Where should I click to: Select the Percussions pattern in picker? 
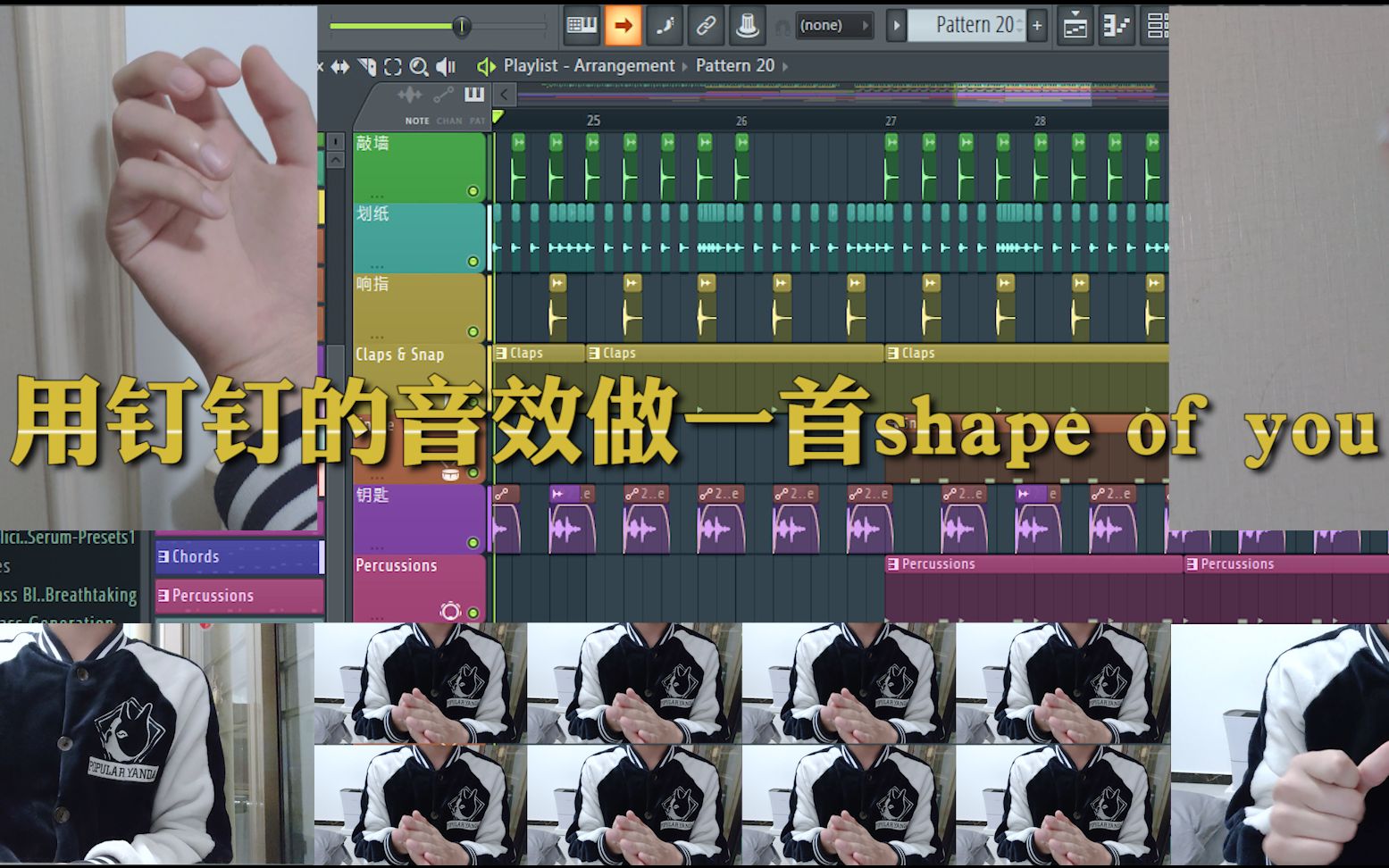click(238, 596)
